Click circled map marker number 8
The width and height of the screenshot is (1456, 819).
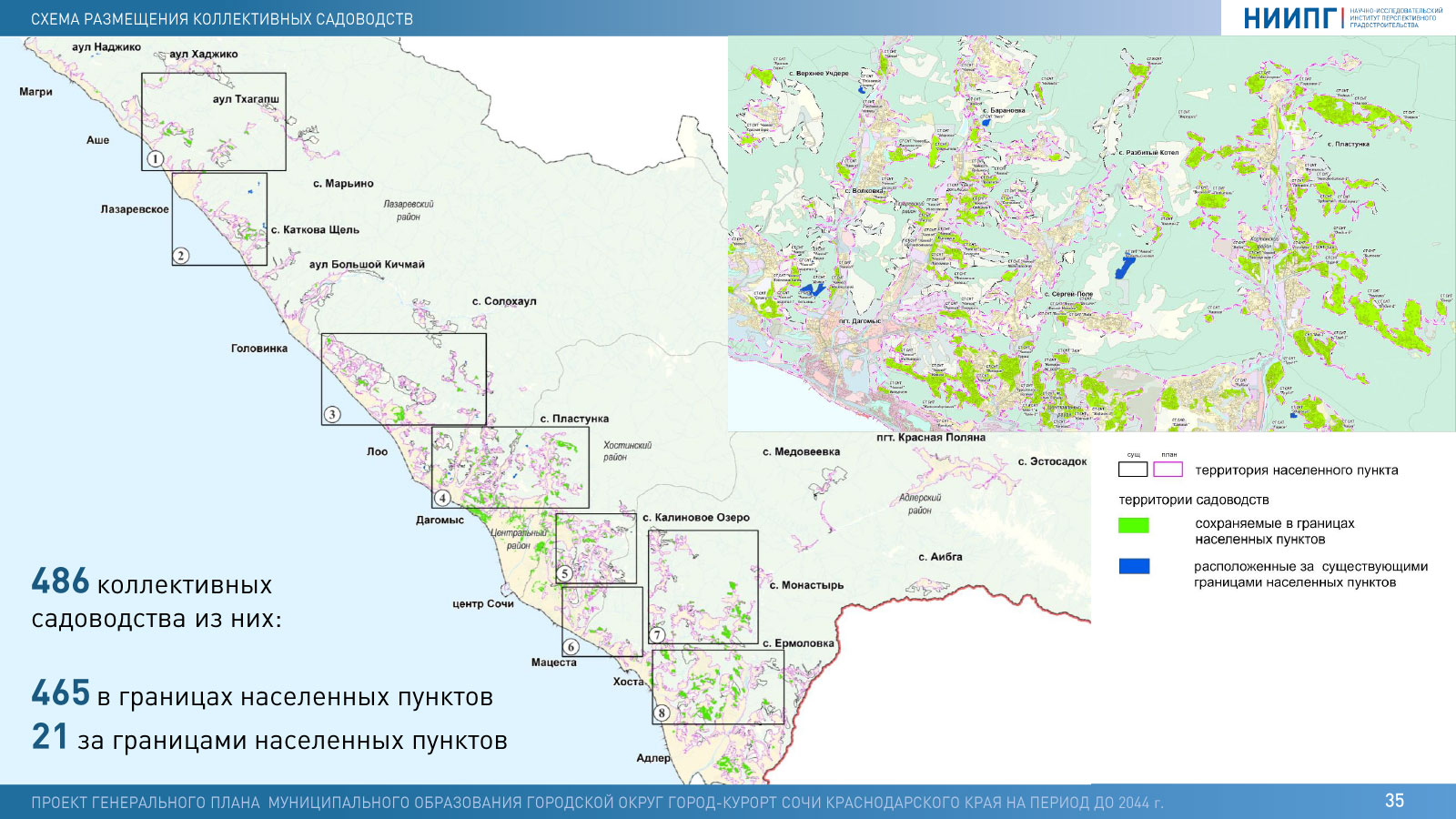[x=662, y=713]
